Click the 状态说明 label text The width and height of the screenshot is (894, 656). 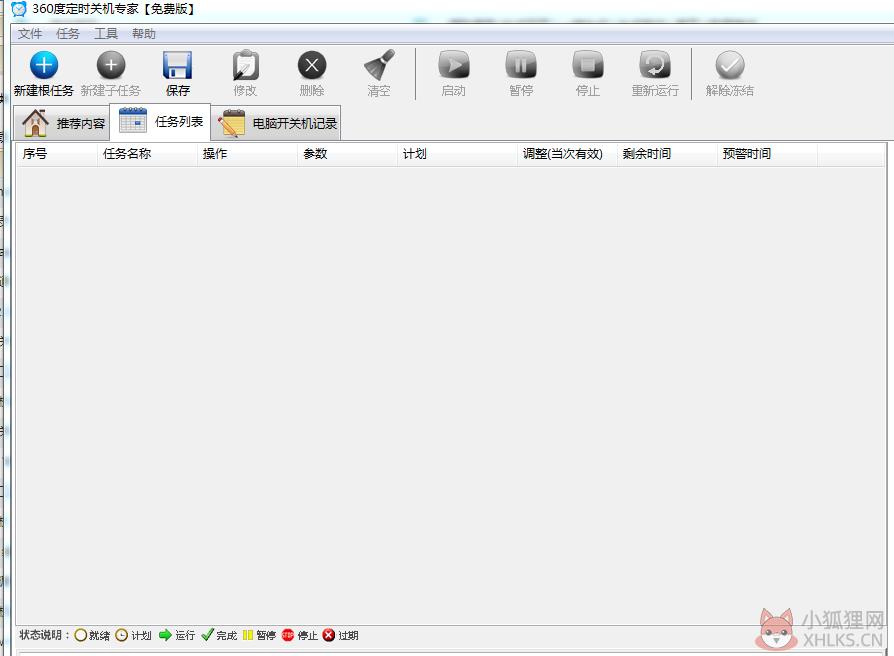pyautogui.click(x=44, y=635)
